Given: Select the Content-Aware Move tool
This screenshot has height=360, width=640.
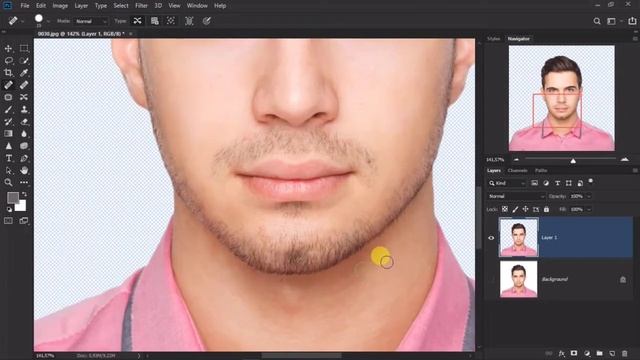Looking at the screenshot, I should pos(24,97).
